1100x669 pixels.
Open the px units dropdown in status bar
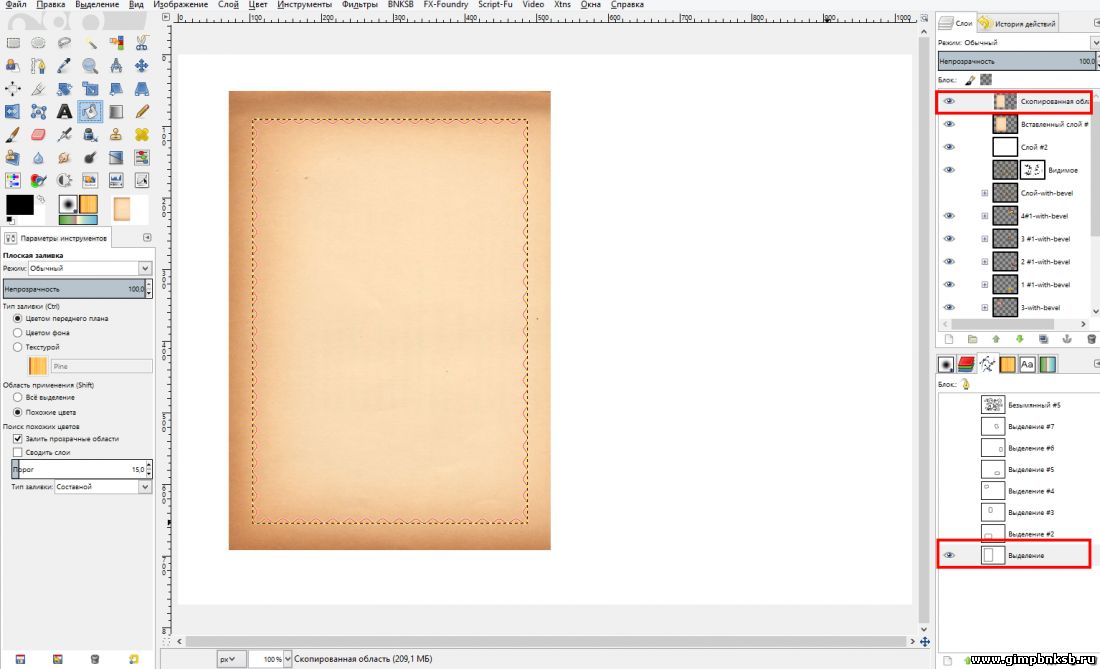point(230,659)
